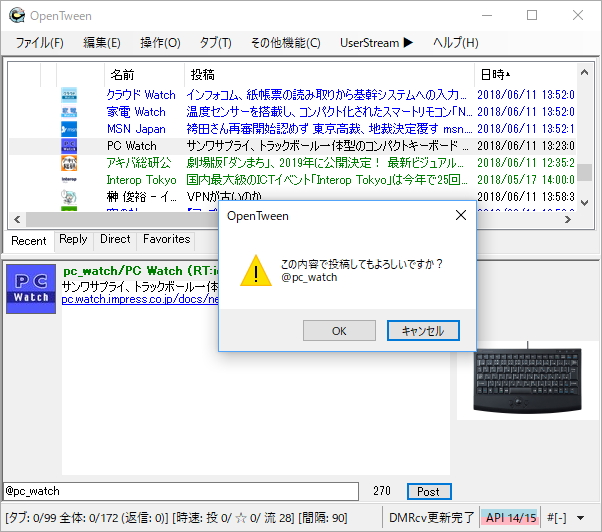Start UserStream from the menu bar
The height and width of the screenshot is (532, 602).
(376, 43)
